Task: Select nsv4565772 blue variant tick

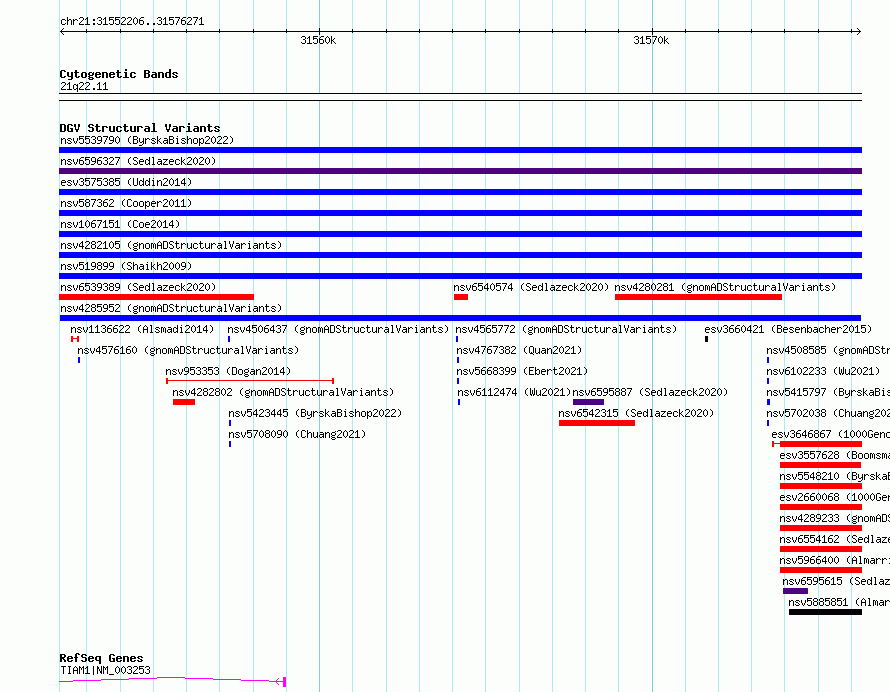Action: pos(457,339)
